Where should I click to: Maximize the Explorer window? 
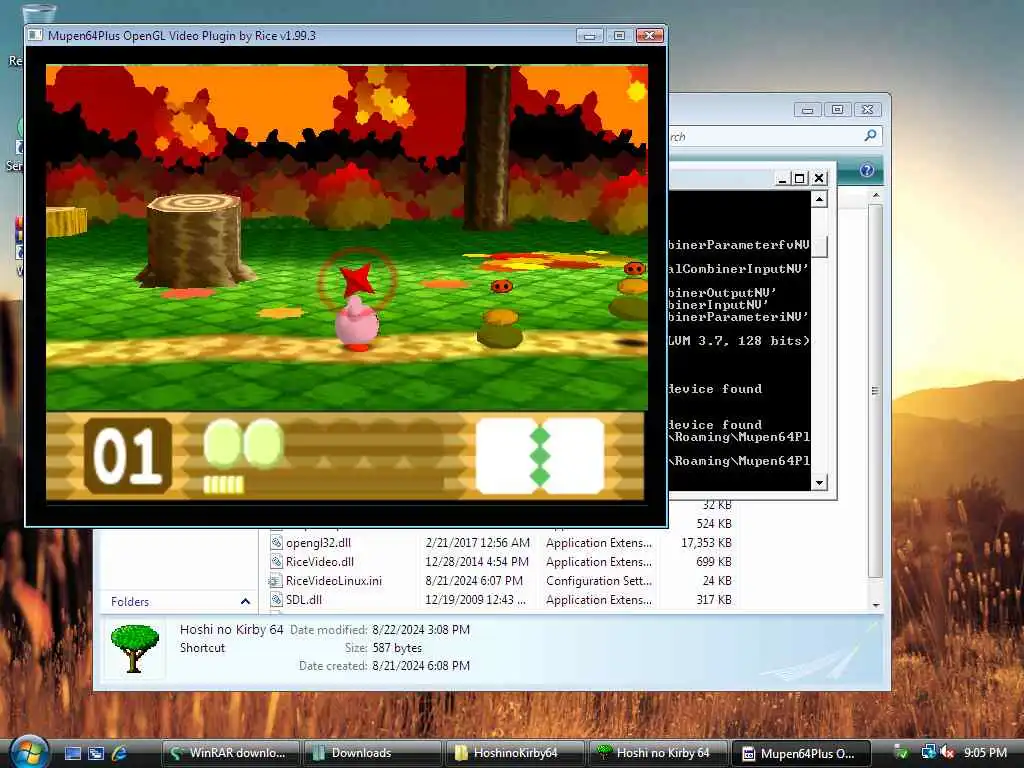coord(837,110)
